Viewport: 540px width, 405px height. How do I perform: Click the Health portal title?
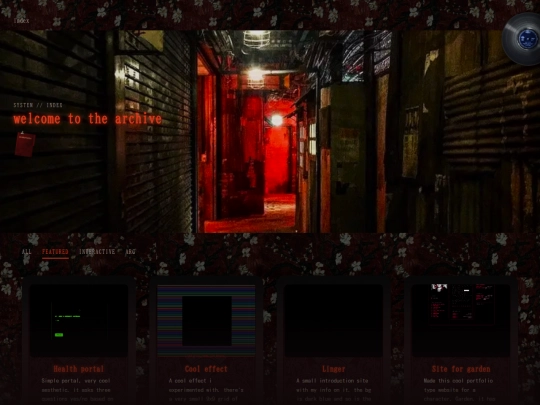(79, 369)
